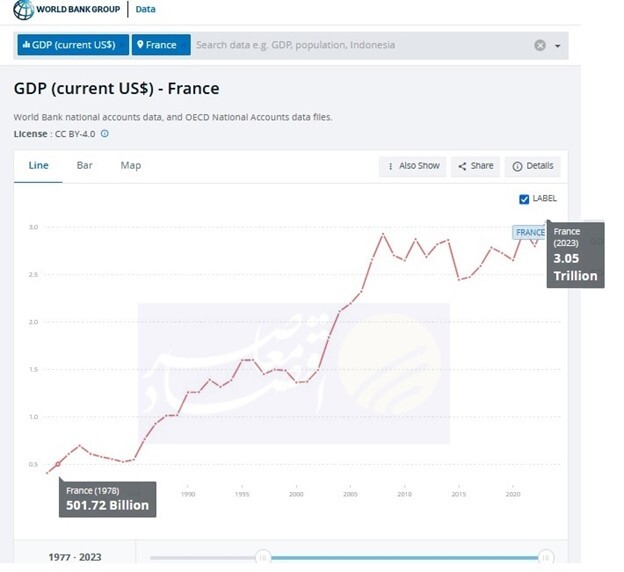This screenshot has height=572, width=624.
Task: Expand the search bar dropdown arrow
Action: pyautogui.click(x=558, y=46)
